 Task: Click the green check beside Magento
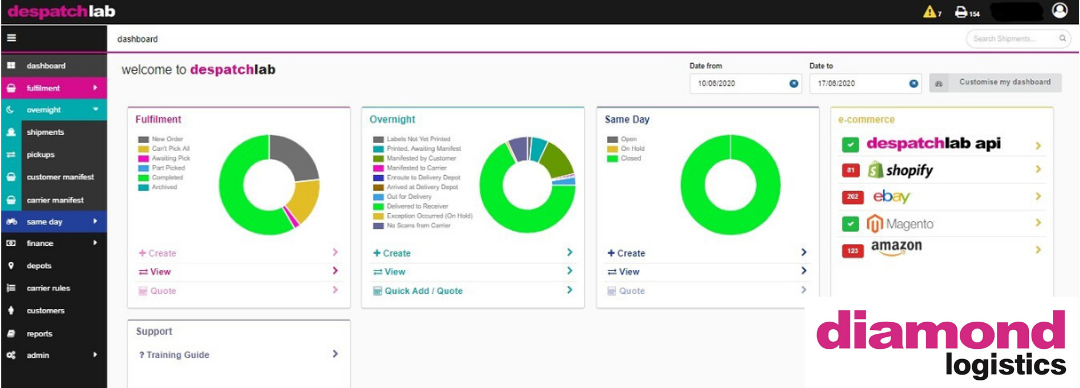coord(851,224)
